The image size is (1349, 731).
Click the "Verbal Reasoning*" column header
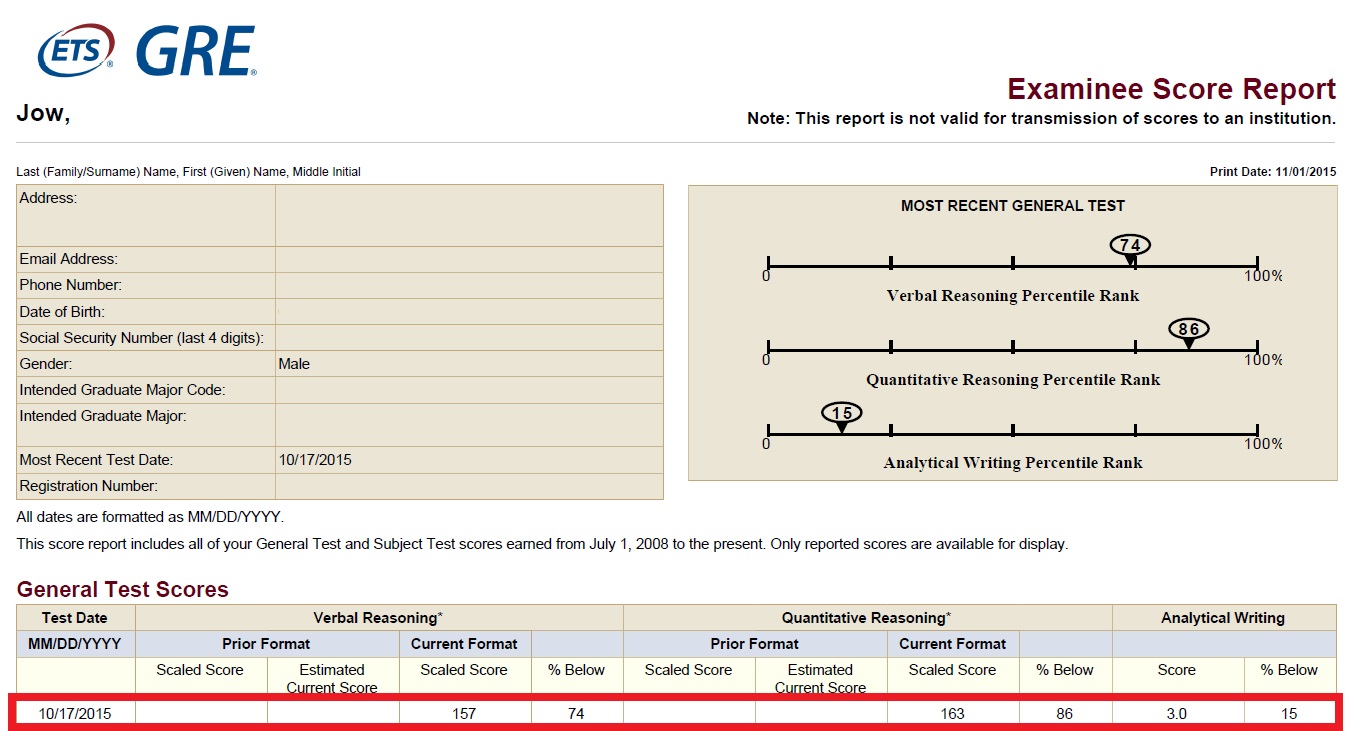[x=379, y=618]
